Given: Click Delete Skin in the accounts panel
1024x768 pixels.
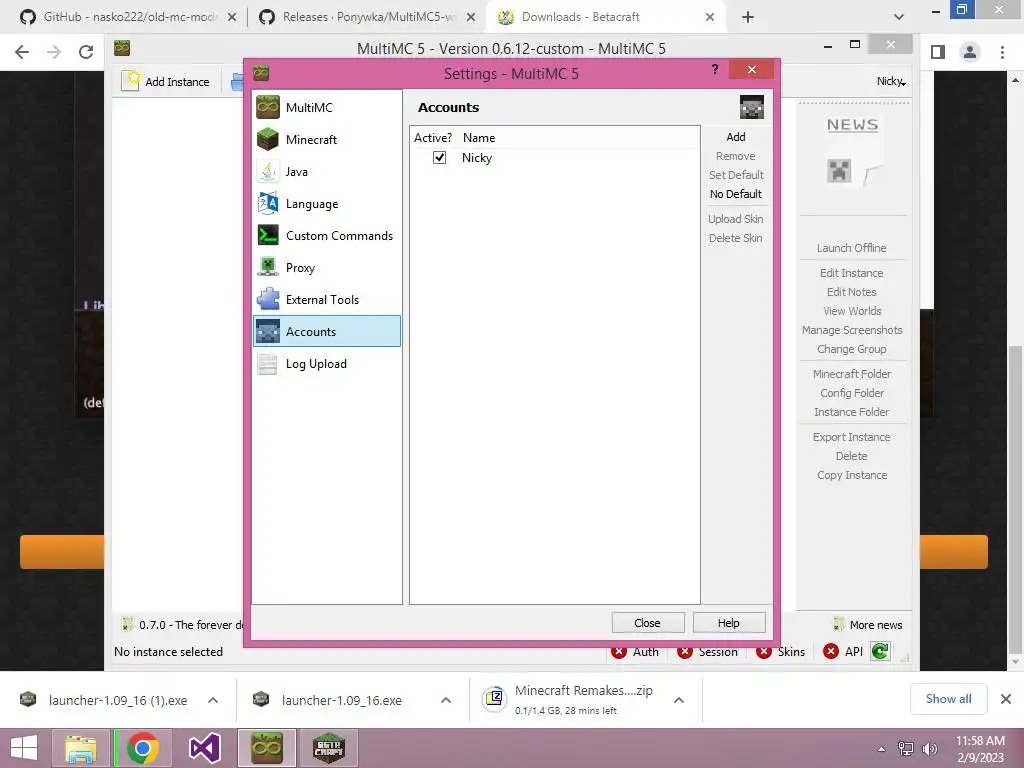Looking at the screenshot, I should pos(735,238).
